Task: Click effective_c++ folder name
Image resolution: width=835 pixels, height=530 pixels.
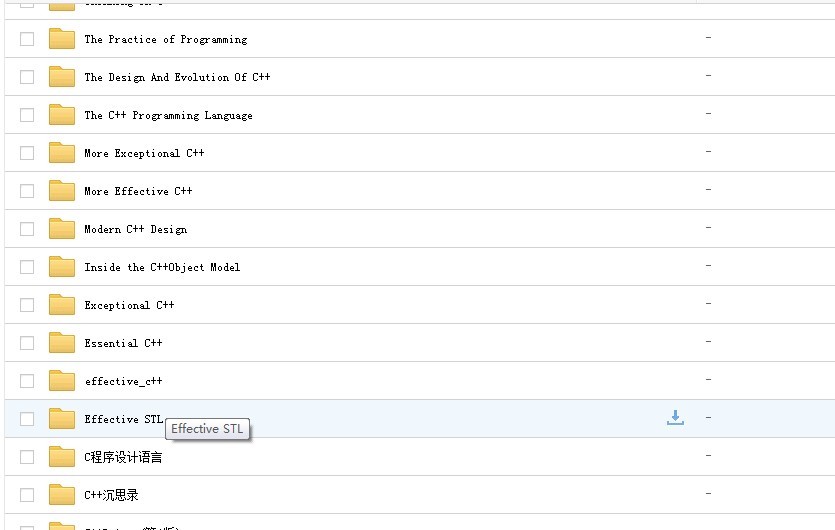Action: point(124,381)
